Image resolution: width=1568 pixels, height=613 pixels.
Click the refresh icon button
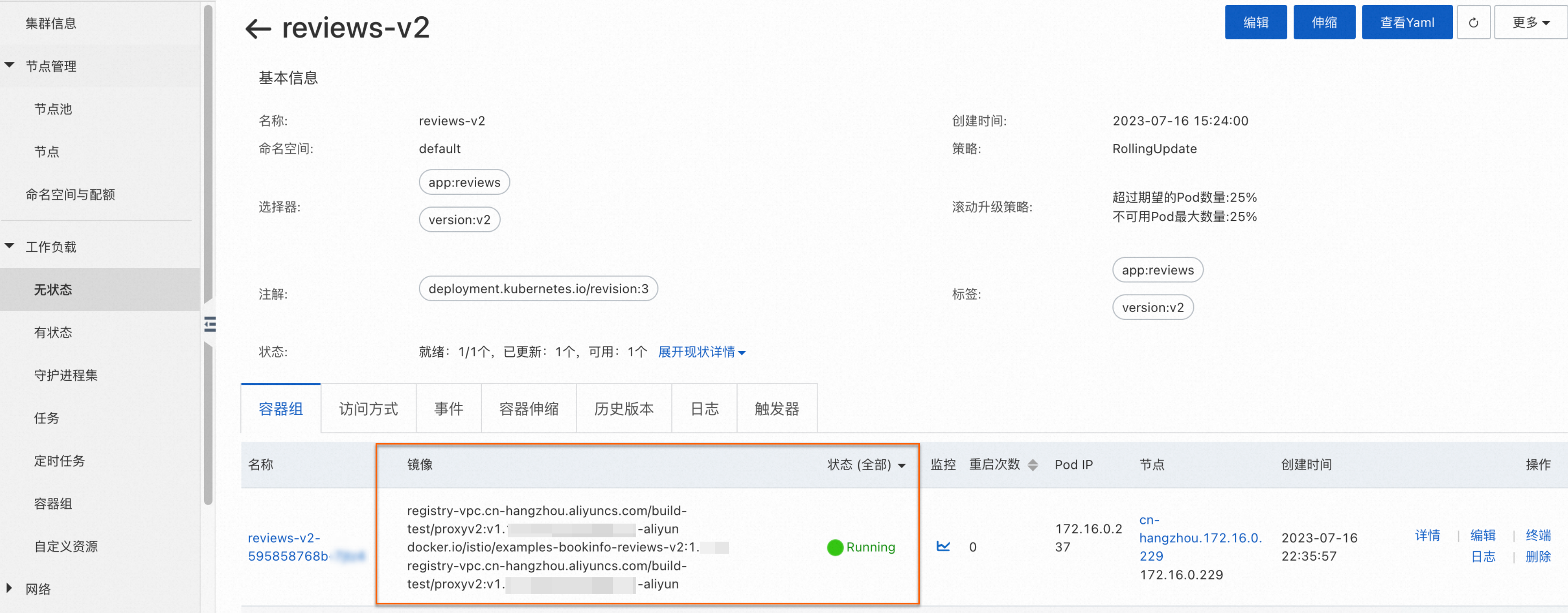point(1473,22)
